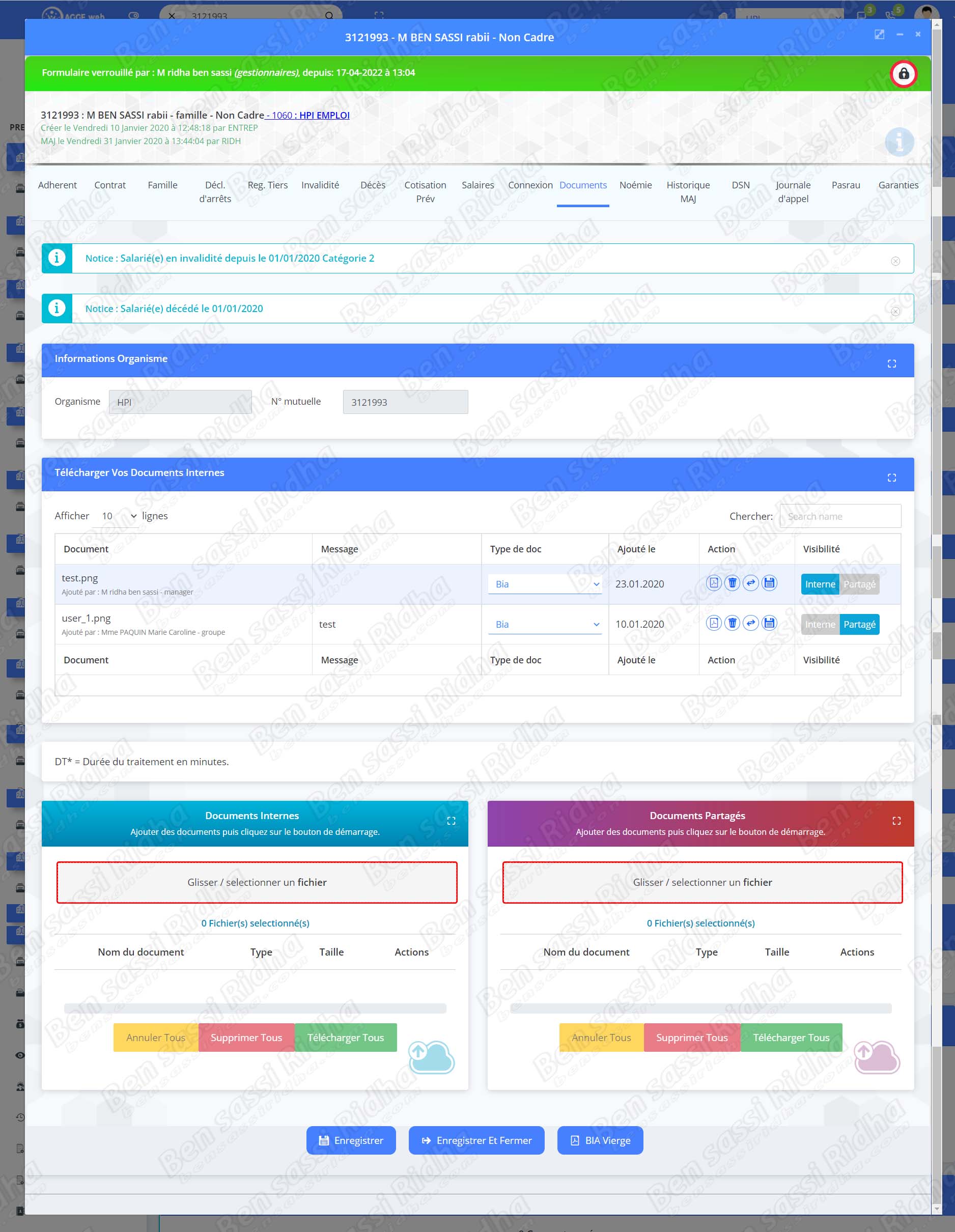Open Type de doc dropdown for user_1.png
955x1232 pixels.
544,625
